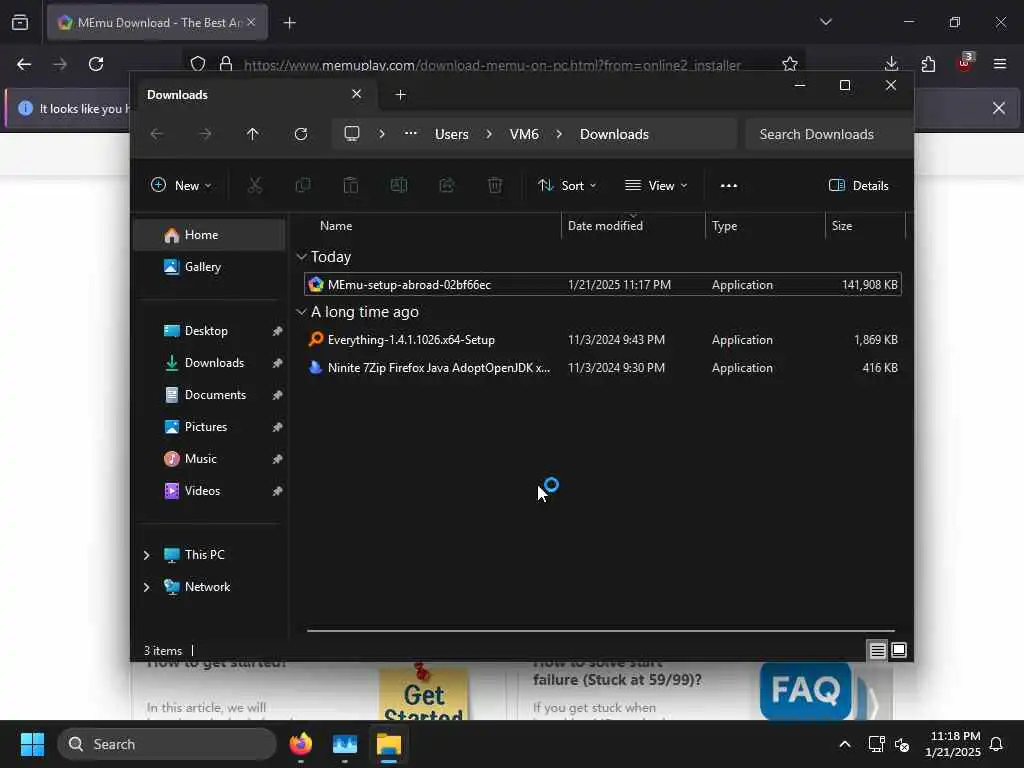Viewport: 1024px width, 768px height.
Task: Open a new Firefox tab
Action: (290, 23)
